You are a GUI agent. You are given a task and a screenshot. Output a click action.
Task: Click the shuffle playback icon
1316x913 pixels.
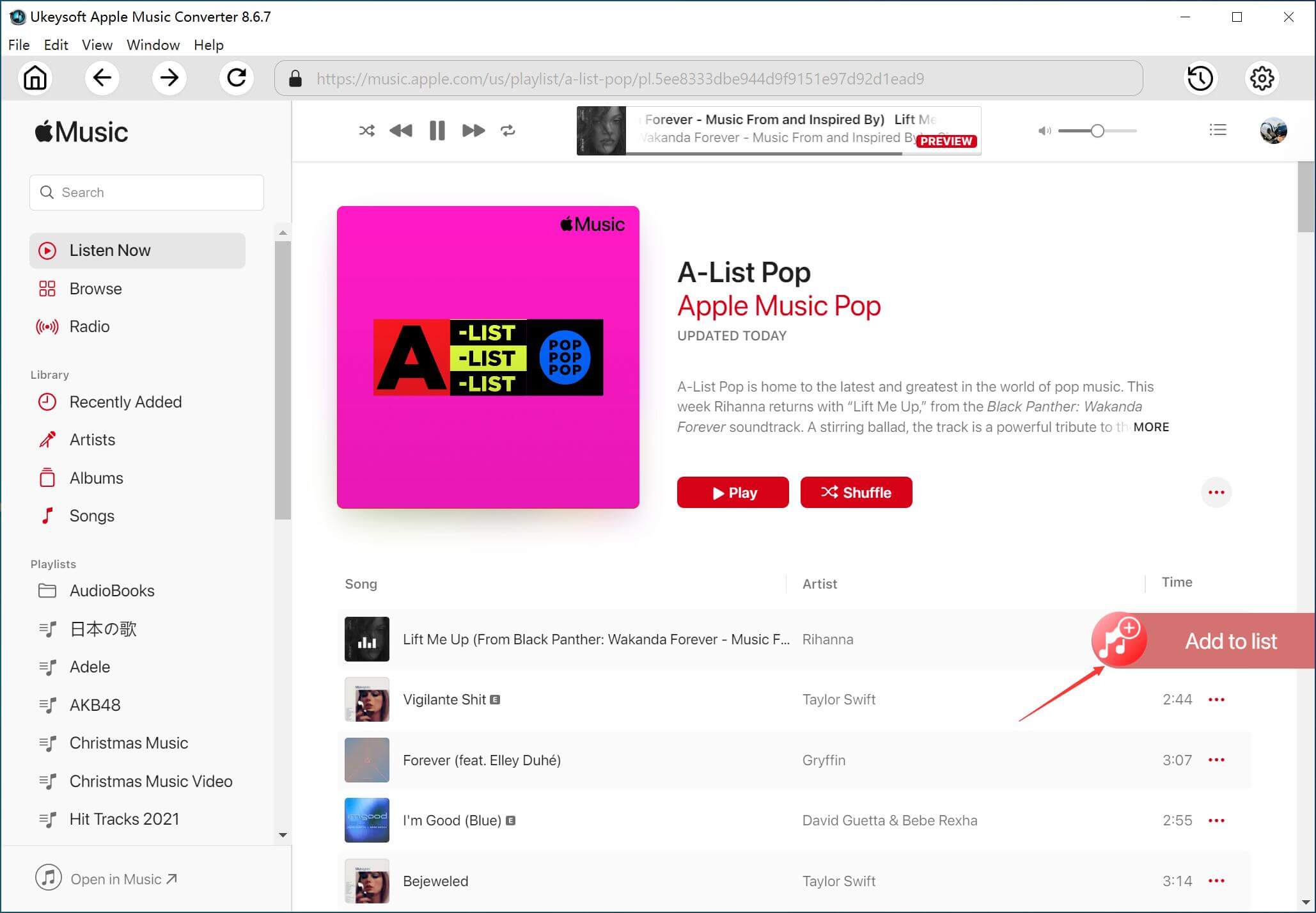(x=366, y=129)
